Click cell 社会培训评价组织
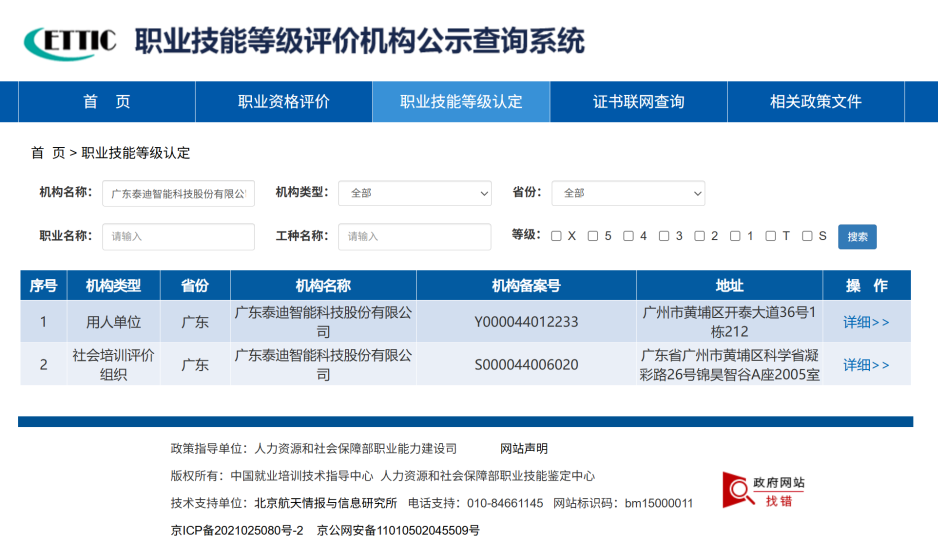Image resolution: width=938 pixels, height=559 pixels. click(114, 364)
